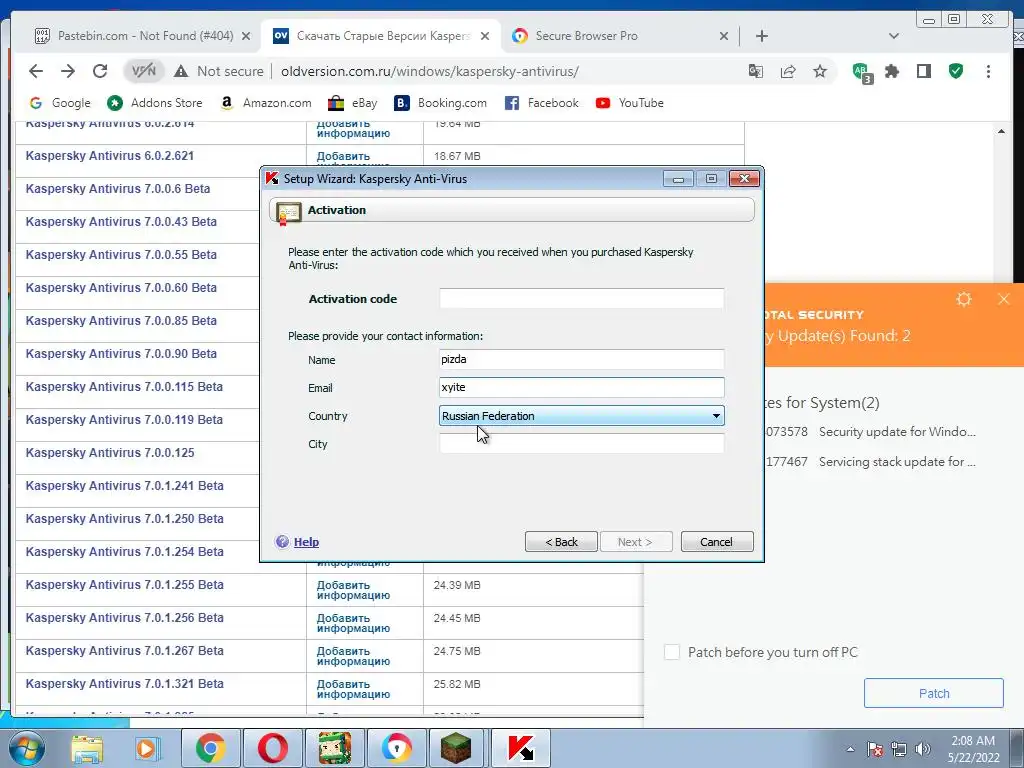Click the Help question mark icon
This screenshot has height=768, width=1024.
(x=282, y=541)
